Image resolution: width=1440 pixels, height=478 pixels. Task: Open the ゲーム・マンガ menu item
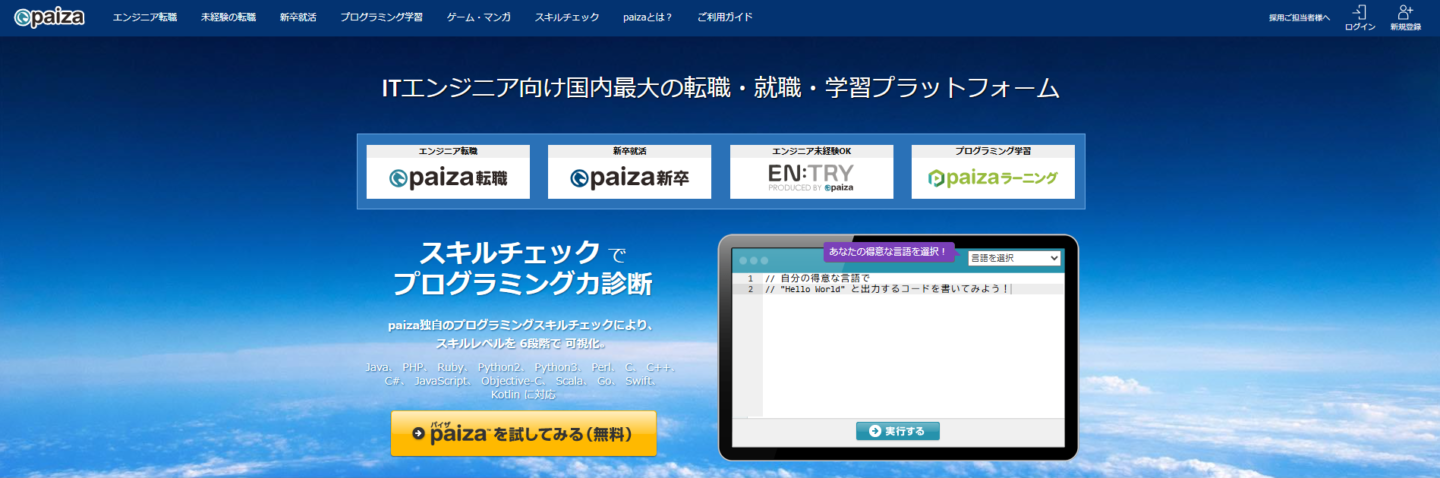476,18
